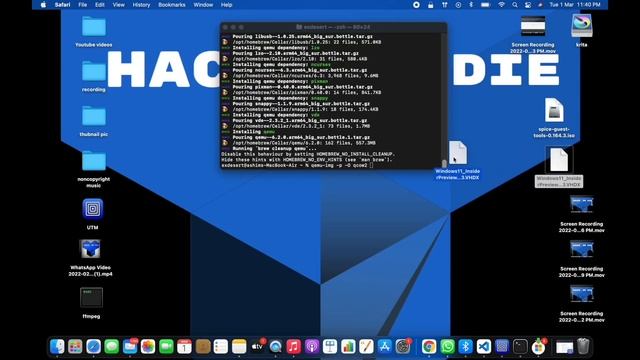Open Spotlight search in menu bar

point(515,5)
